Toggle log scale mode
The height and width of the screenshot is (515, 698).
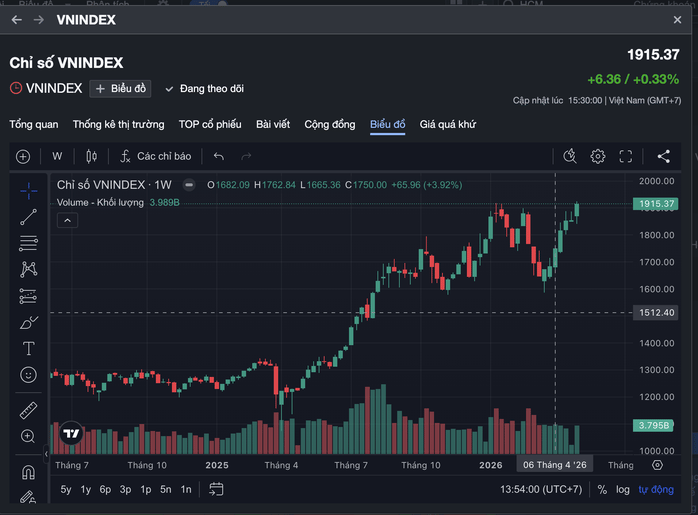(623, 490)
